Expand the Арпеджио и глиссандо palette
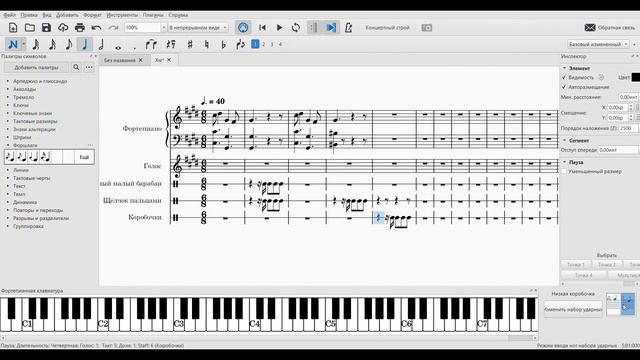The width and height of the screenshot is (640, 360). click(x=40, y=81)
